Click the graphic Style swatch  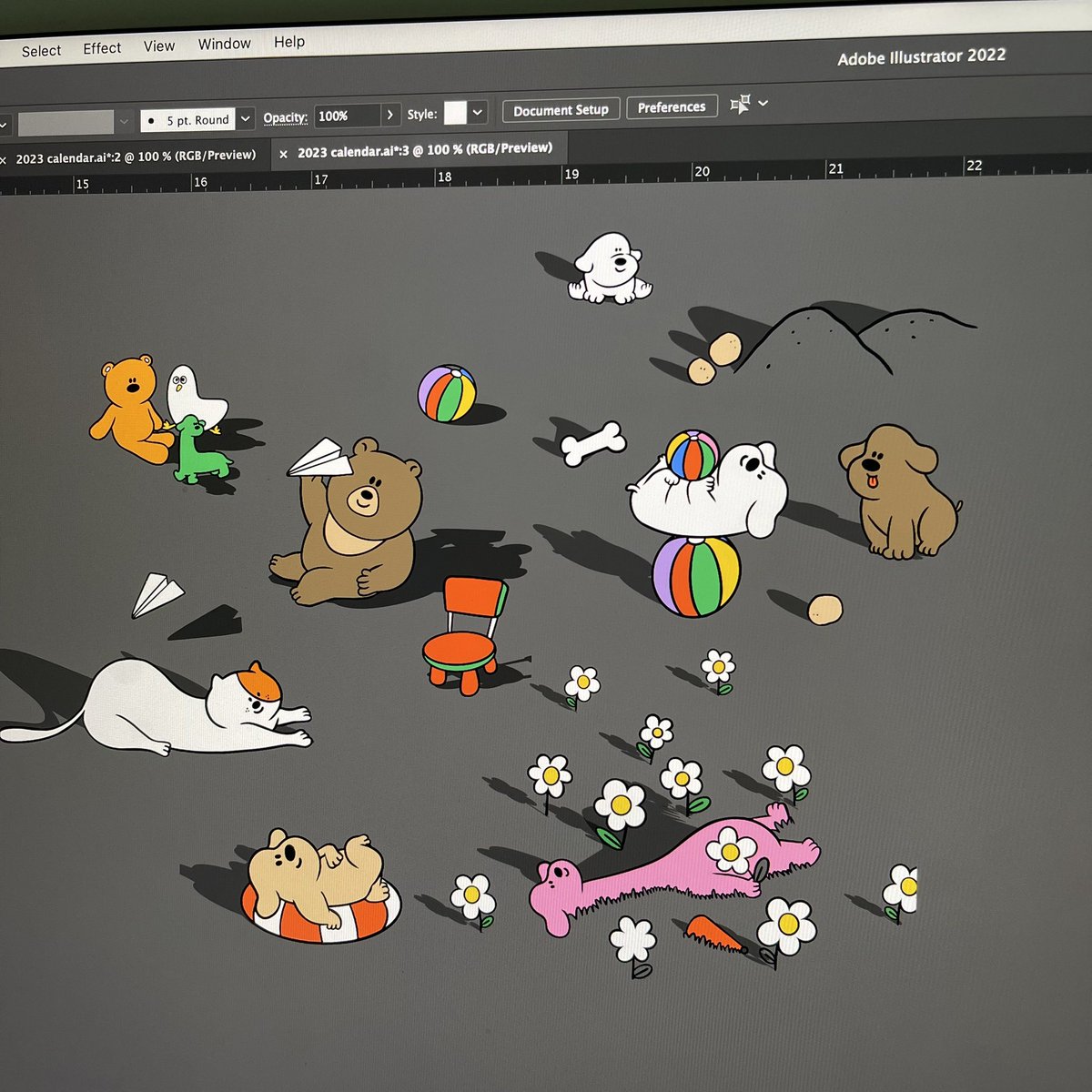[x=455, y=113]
